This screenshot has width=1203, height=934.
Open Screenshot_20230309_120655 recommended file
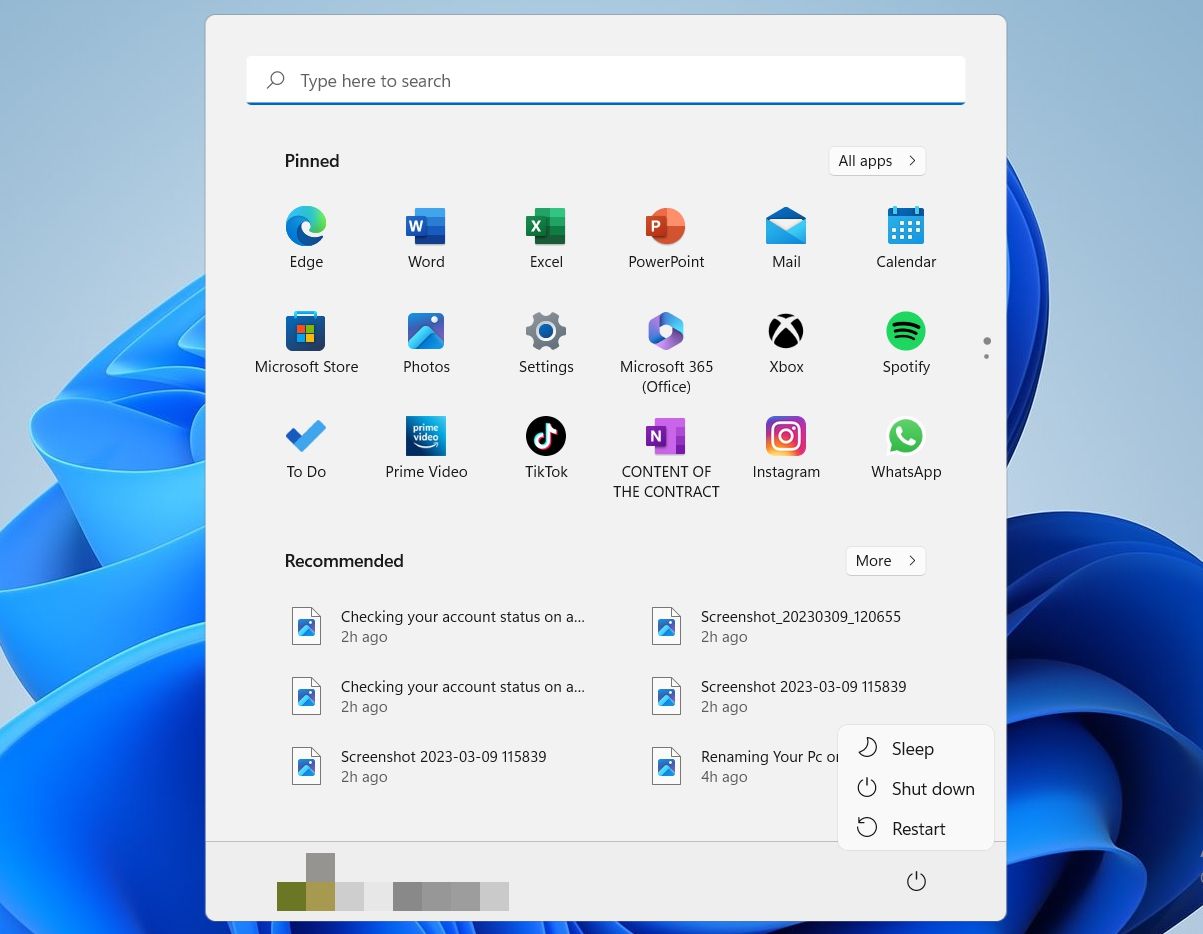click(800, 626)
